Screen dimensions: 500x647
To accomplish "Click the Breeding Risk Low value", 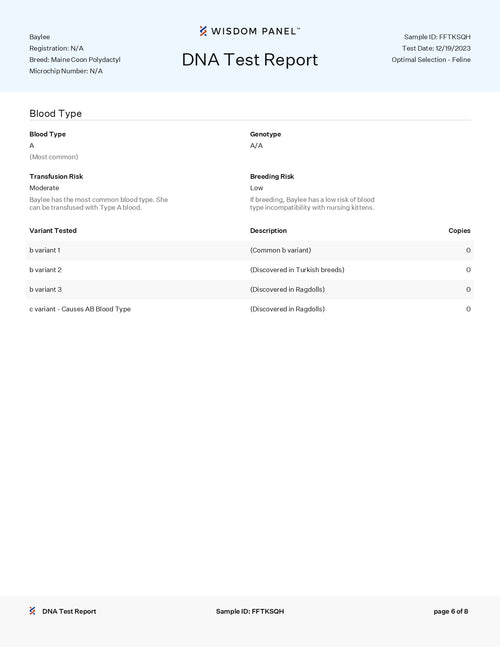I will click(x=256, y=188).
